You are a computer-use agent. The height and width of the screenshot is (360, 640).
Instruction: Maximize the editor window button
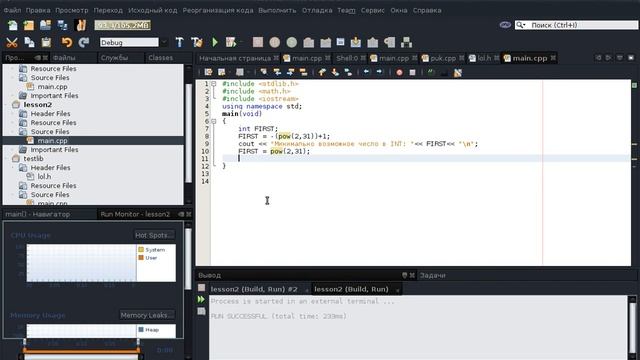point(631,58)
